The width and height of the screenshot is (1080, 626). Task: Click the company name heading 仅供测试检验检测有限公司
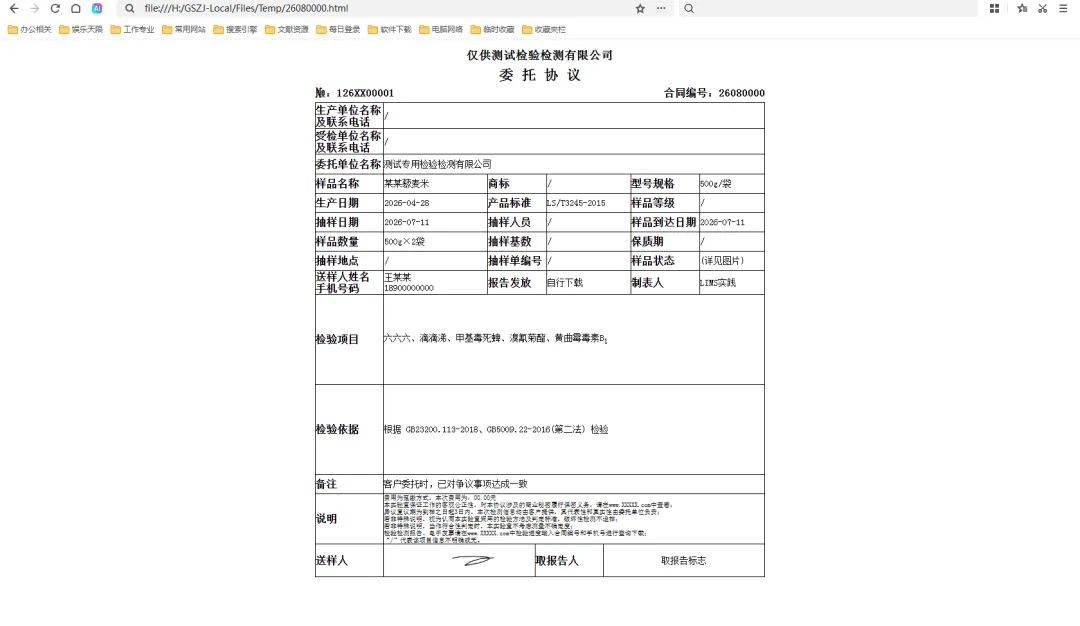coord(539,55)
